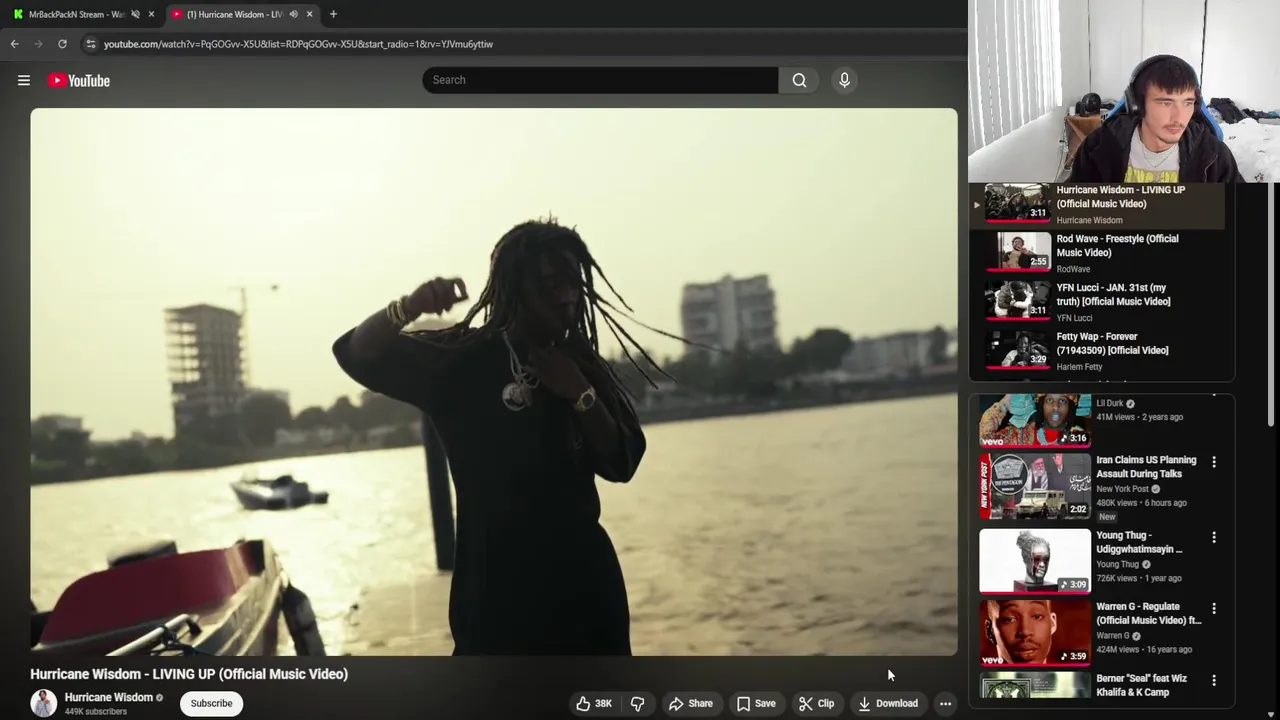Select the Hurricane Wisdom YouTube tab
The image size is (1280, 720).
click(234, 14)
